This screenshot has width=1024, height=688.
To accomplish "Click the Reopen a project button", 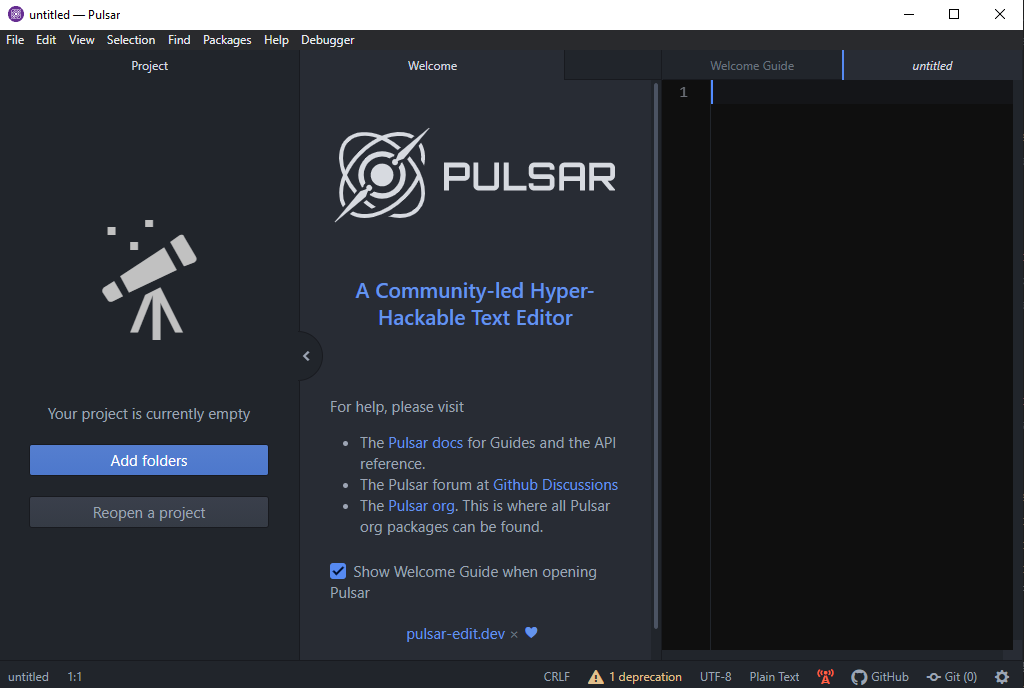I will [148, 512].
